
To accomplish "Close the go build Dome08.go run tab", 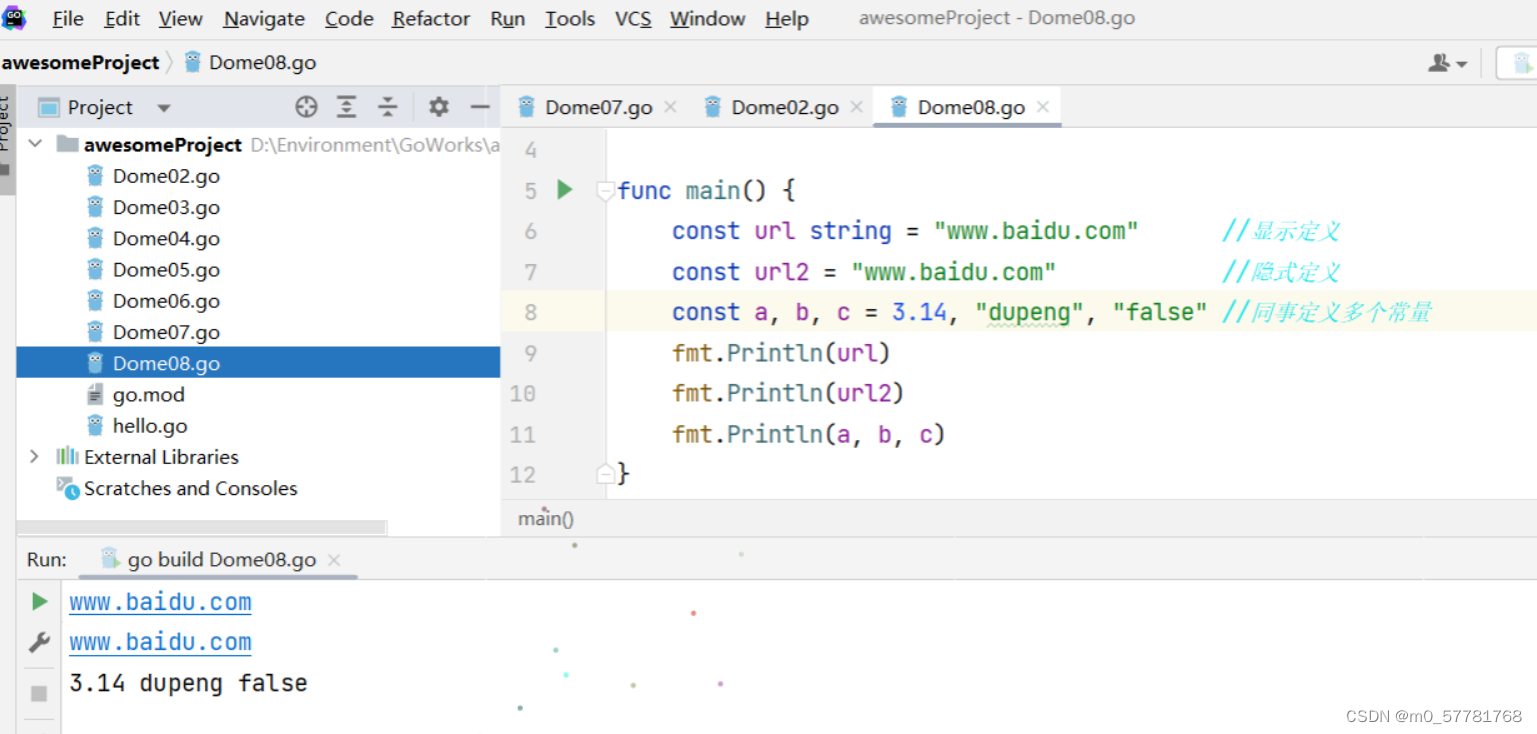I will (x=334, y=560).
